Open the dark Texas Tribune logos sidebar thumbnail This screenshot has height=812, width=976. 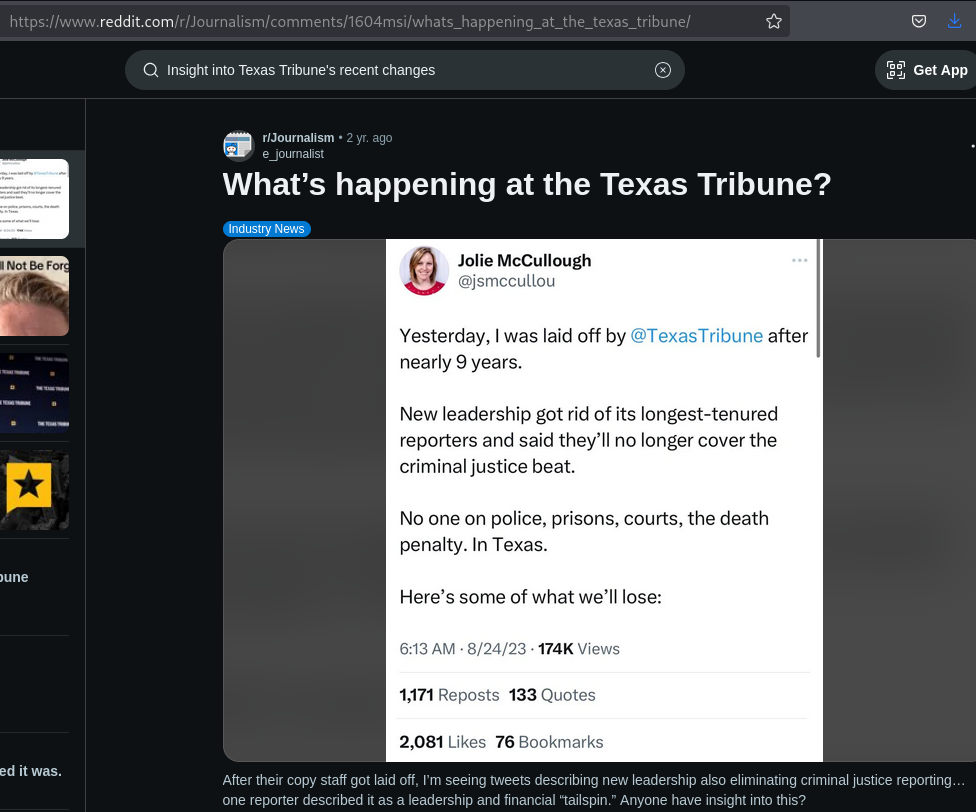(34, 393)
